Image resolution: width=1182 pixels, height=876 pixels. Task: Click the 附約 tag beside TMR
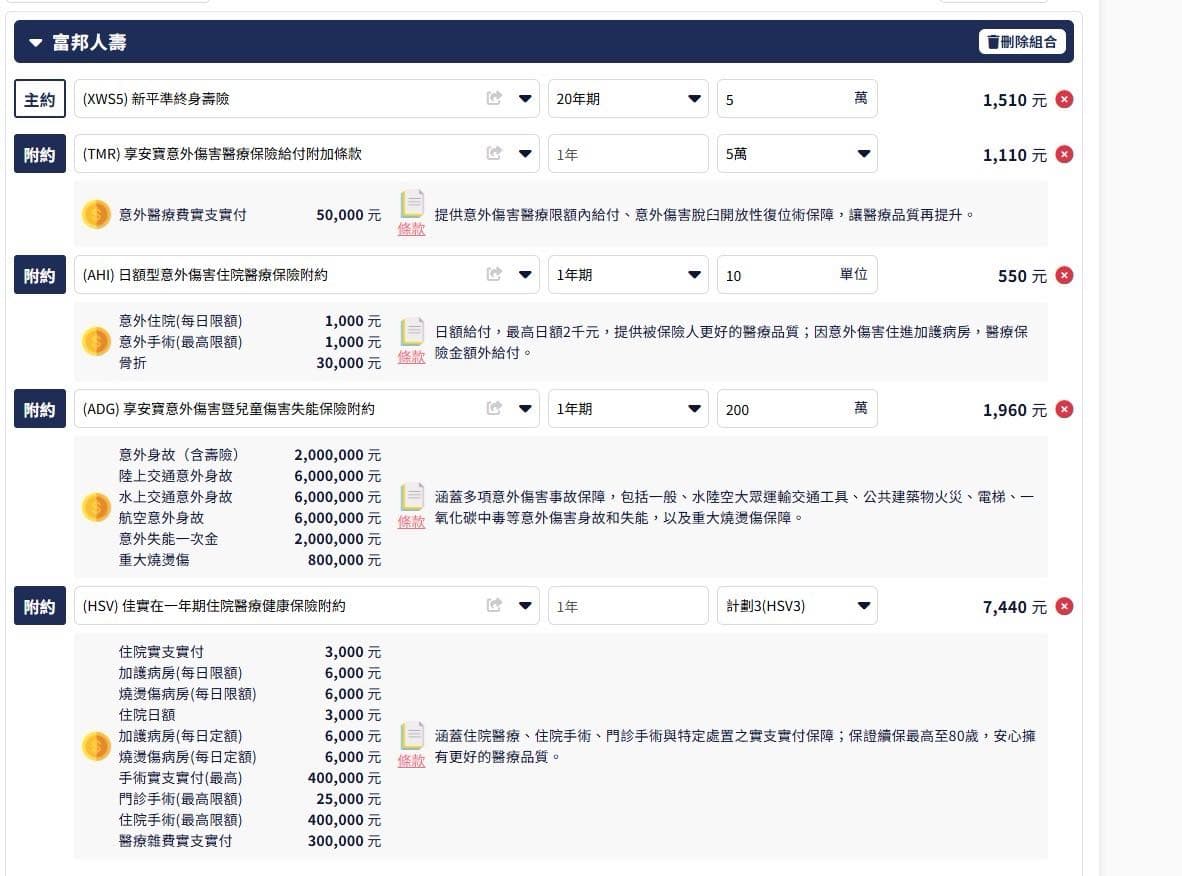(x=40, y=154)
